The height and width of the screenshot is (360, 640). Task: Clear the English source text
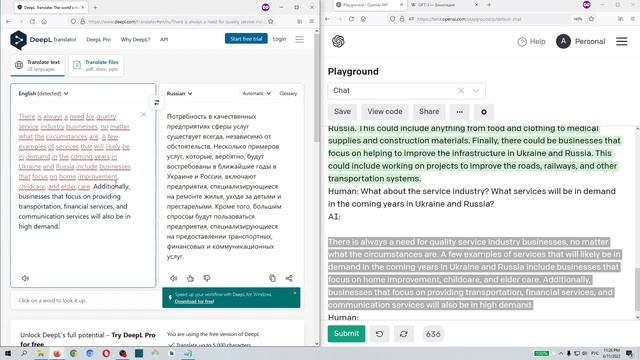143,114
